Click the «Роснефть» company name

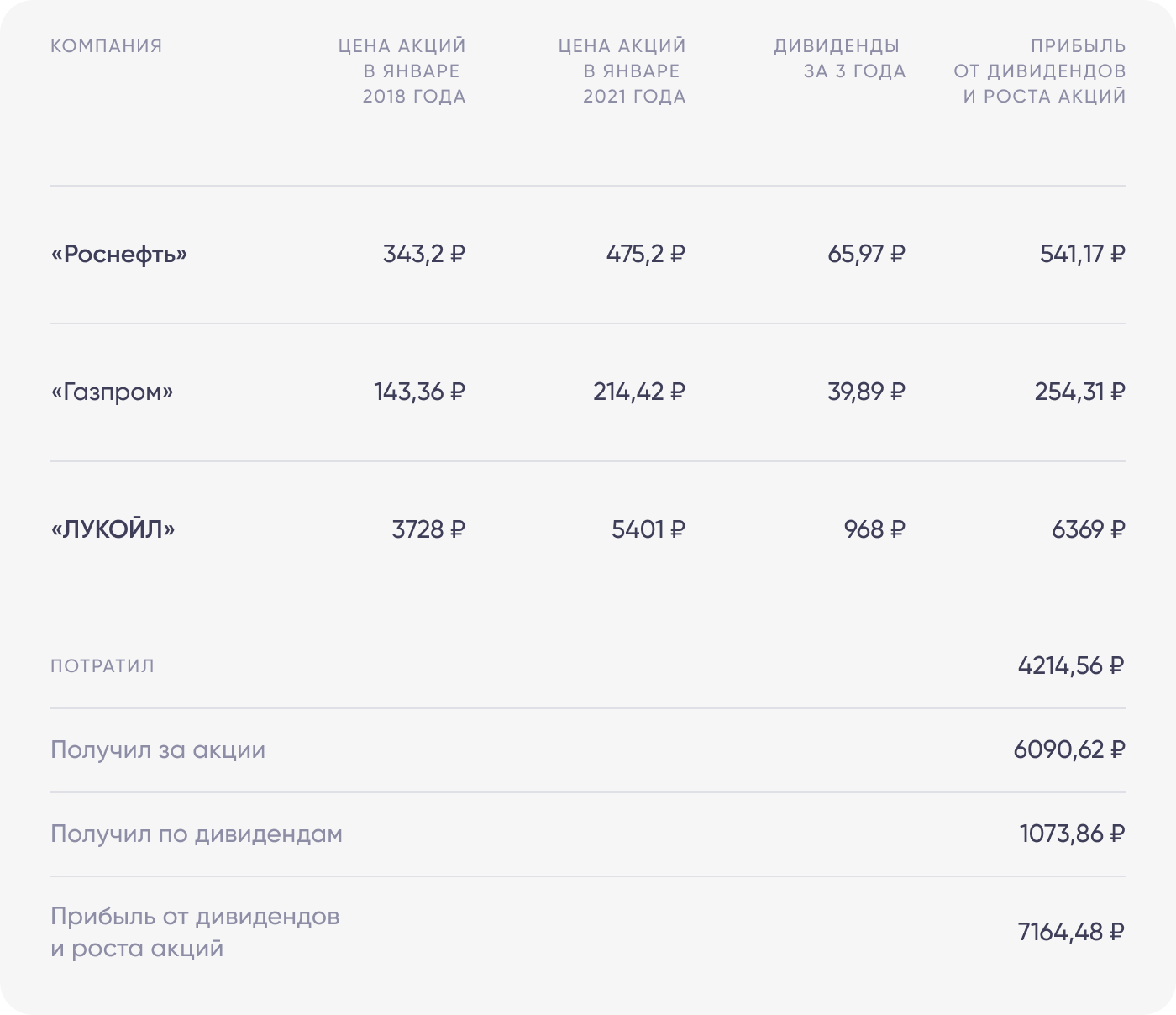click(119, 254)
